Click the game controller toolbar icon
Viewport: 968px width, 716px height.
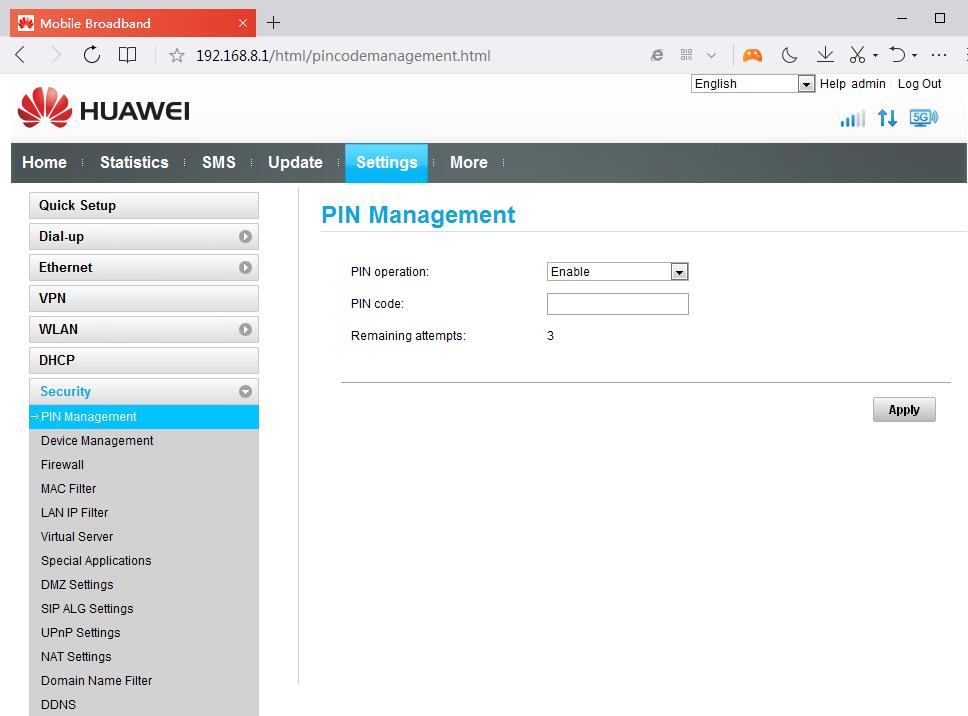click(x=752, y=55)
